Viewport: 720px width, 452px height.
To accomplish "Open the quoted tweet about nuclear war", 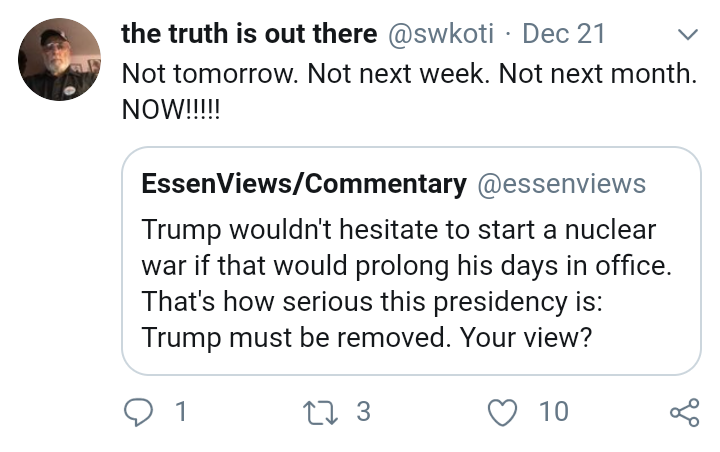I will pos(411,261).
